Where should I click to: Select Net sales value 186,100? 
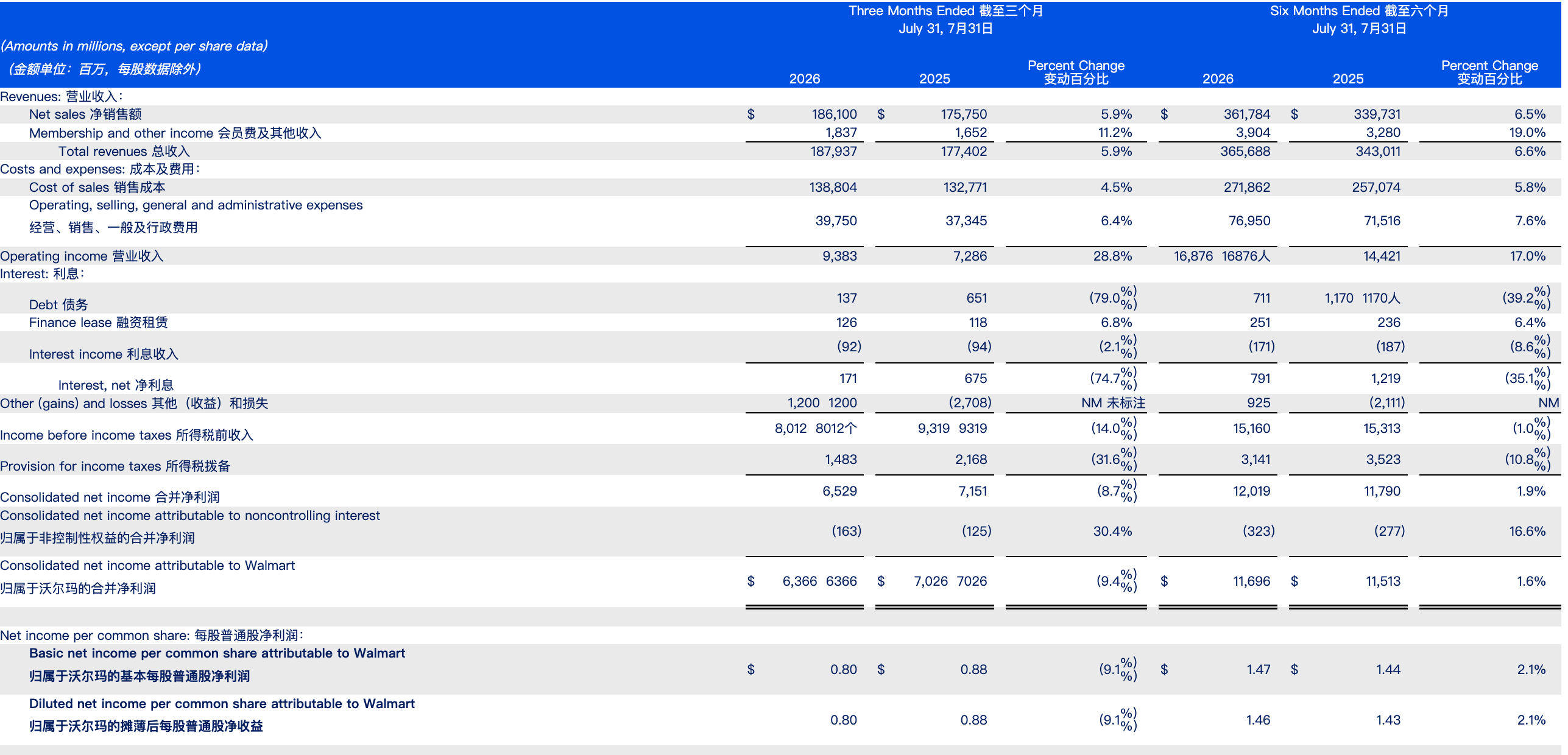(x=834, y=114)
